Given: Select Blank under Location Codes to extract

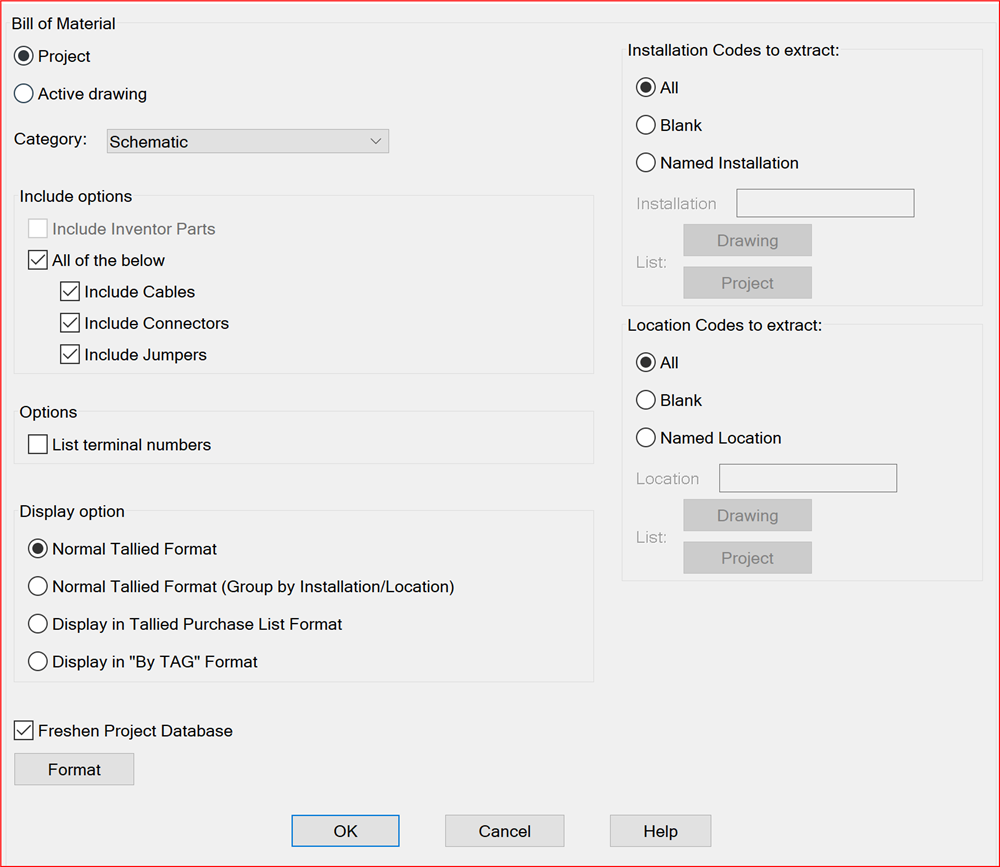Looking at the screenshot, I should [x=645, y=400].
